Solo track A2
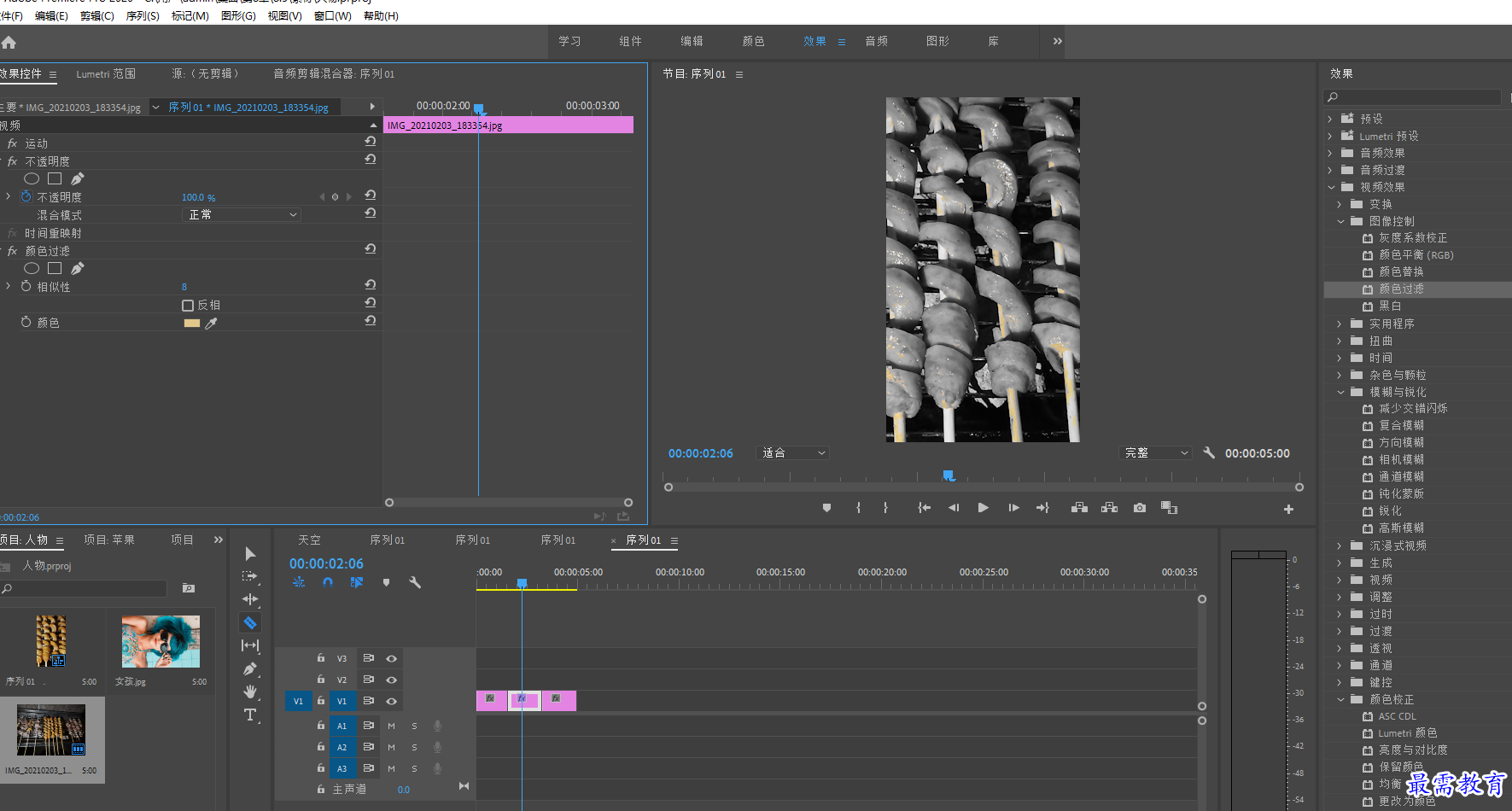1512x811 pixels. pyautogui.click(x=414, y=747)
